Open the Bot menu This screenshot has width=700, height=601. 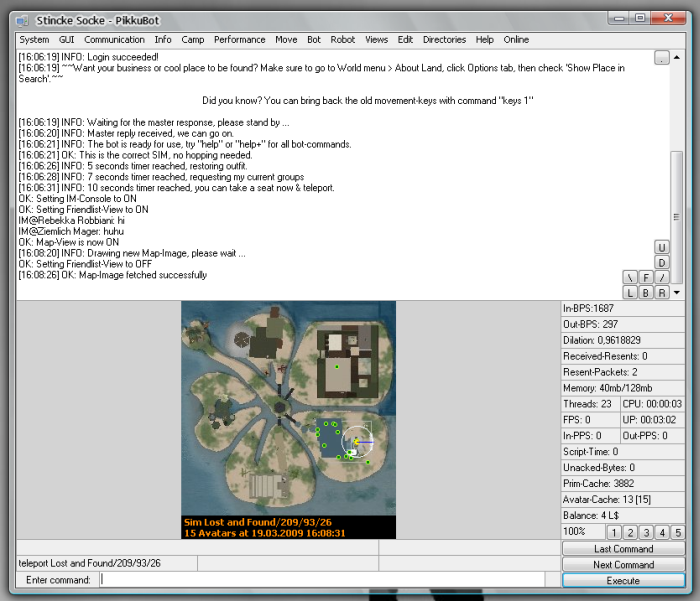314,40
